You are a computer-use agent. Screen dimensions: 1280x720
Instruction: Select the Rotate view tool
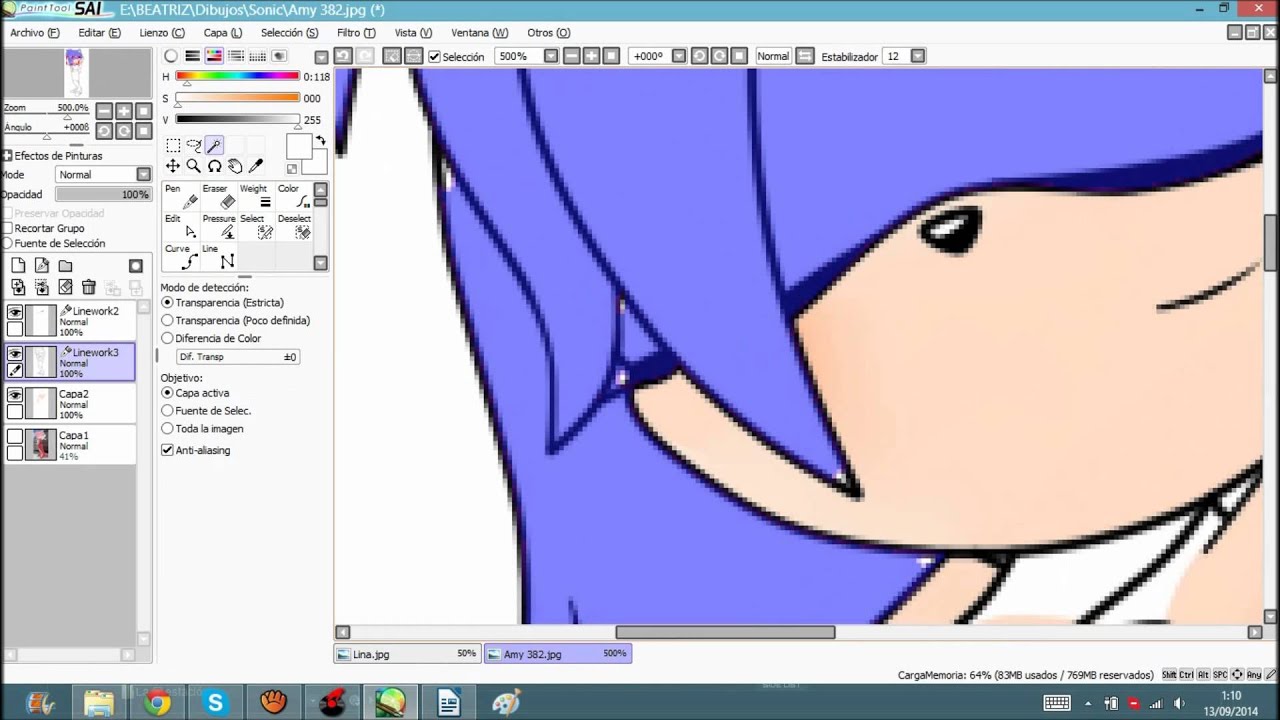point(214,166)
